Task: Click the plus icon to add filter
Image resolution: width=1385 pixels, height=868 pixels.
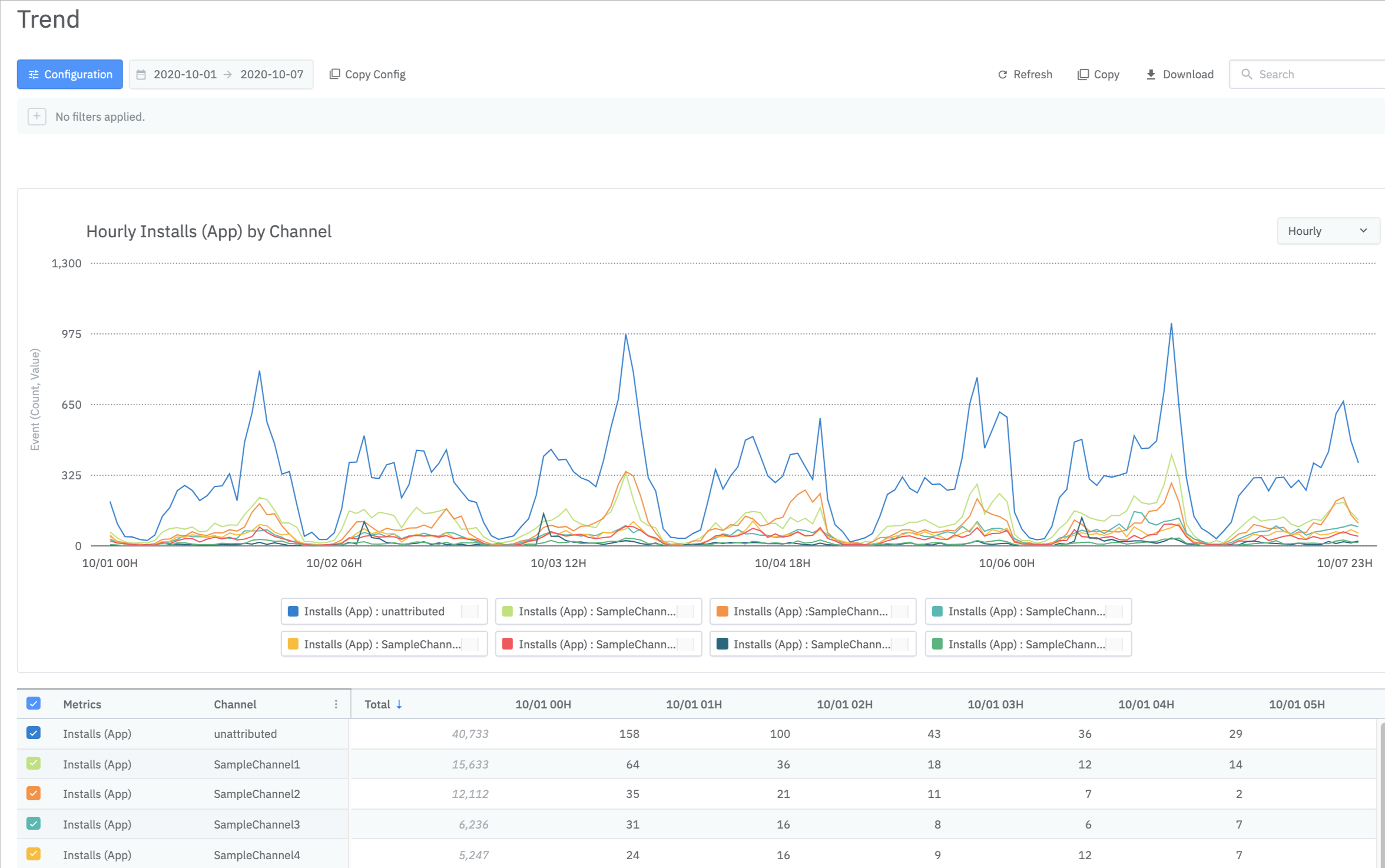Action: [x=37, y=117]
